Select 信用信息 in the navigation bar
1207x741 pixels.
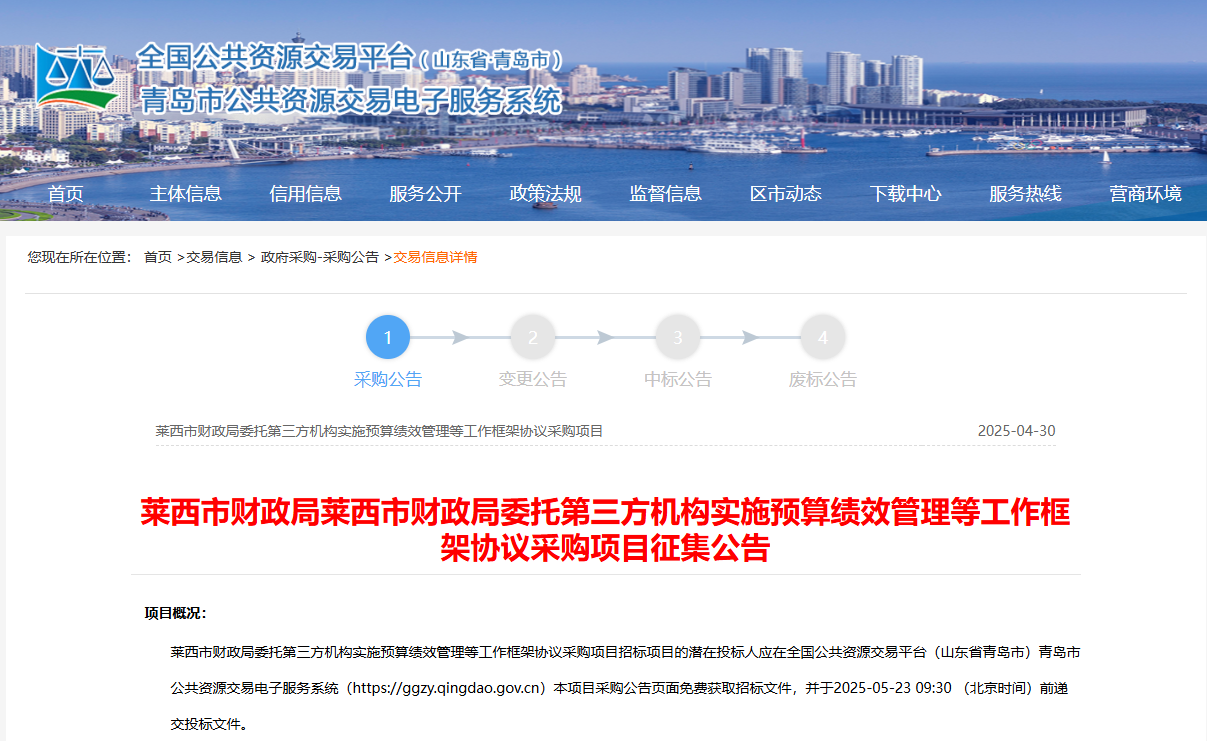(x=306, y=194)
